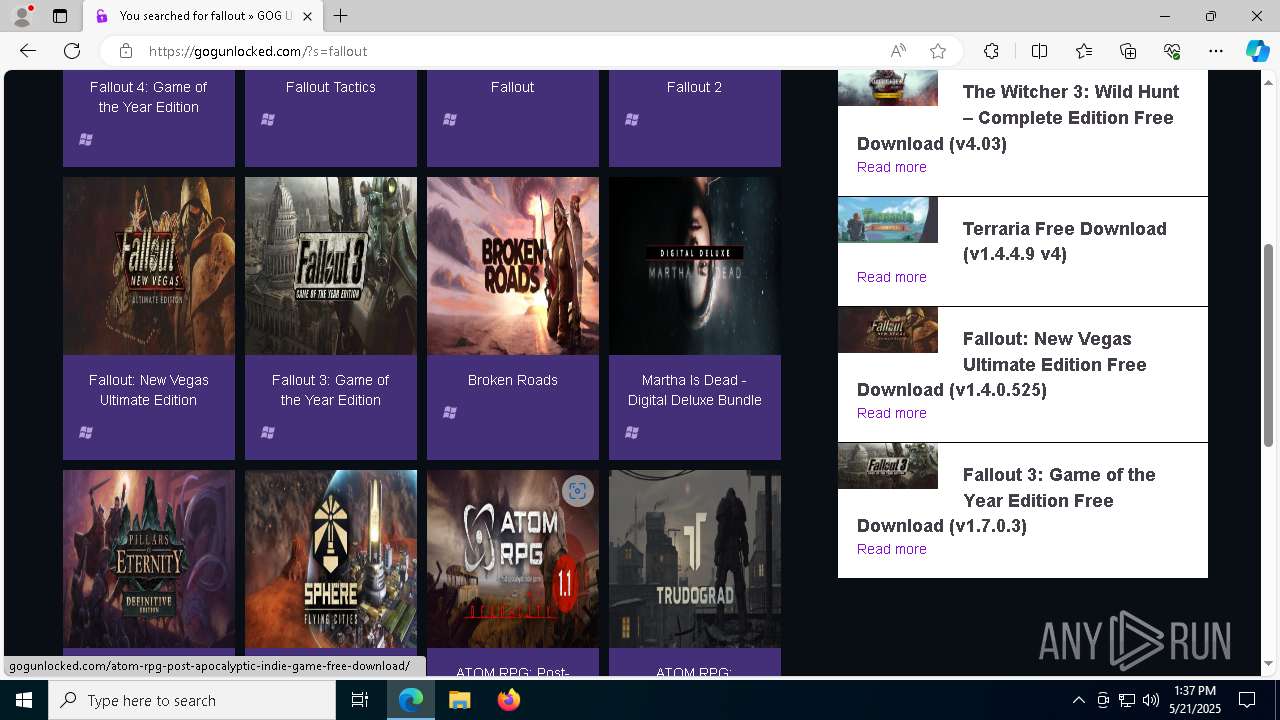
Task: Open 'Martha Is Dead - Digital Deluxe Bundle' title
Action: click(x=695, y=390)
